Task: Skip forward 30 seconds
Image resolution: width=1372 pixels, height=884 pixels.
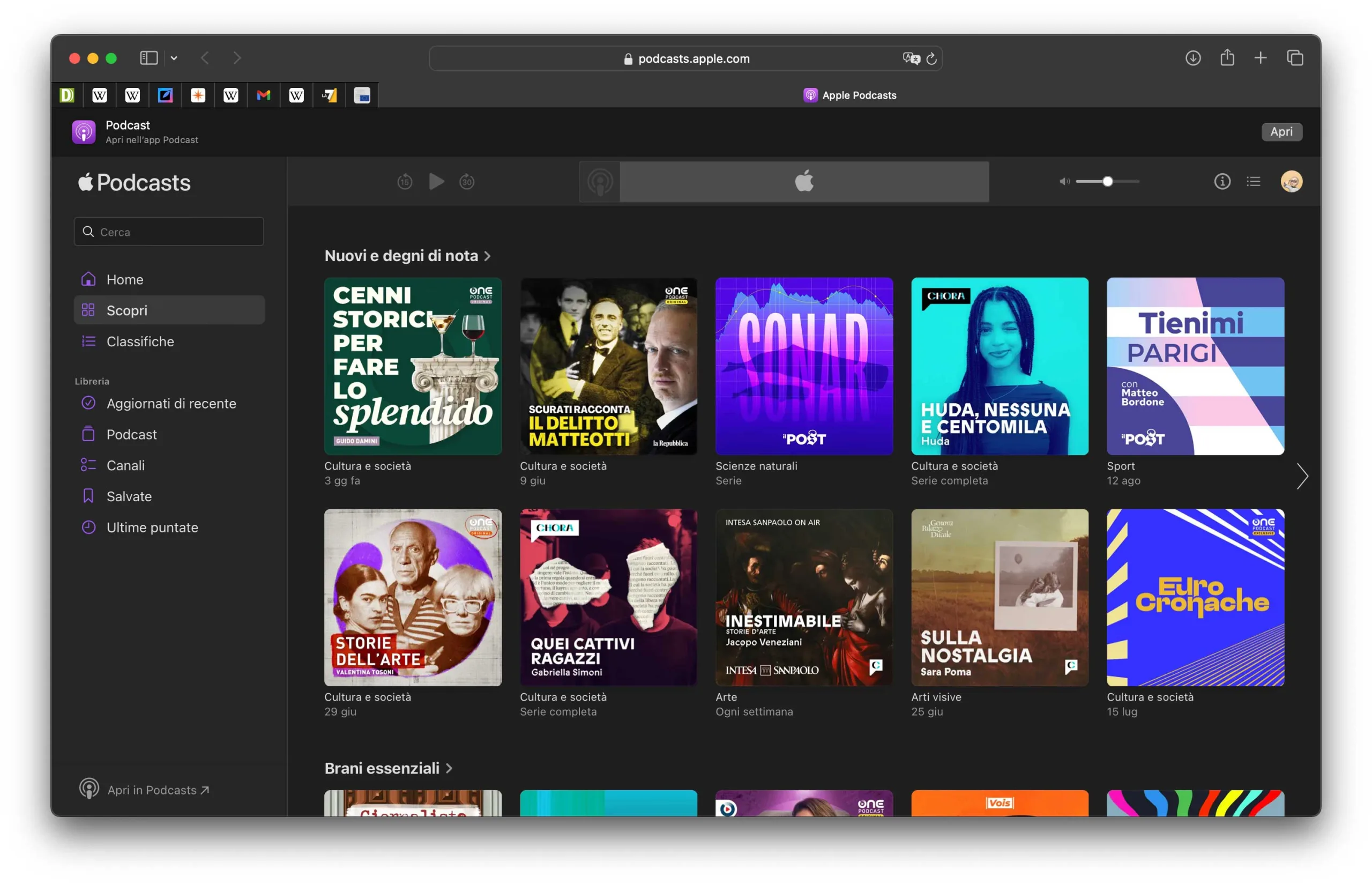Action: tap(466, 182)
